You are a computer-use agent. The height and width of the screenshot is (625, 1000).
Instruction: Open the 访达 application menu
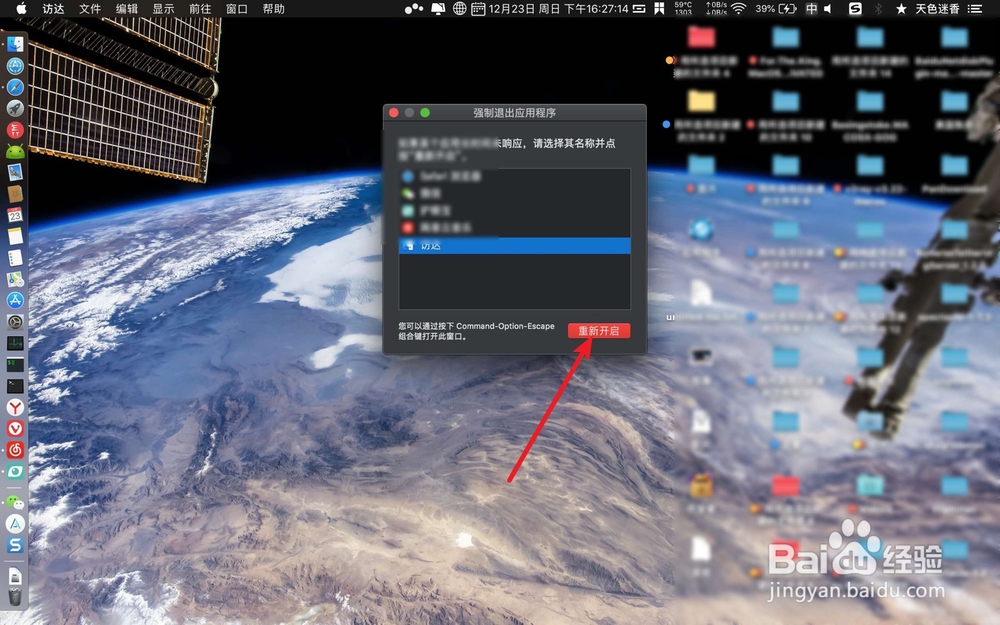point(52,9)
